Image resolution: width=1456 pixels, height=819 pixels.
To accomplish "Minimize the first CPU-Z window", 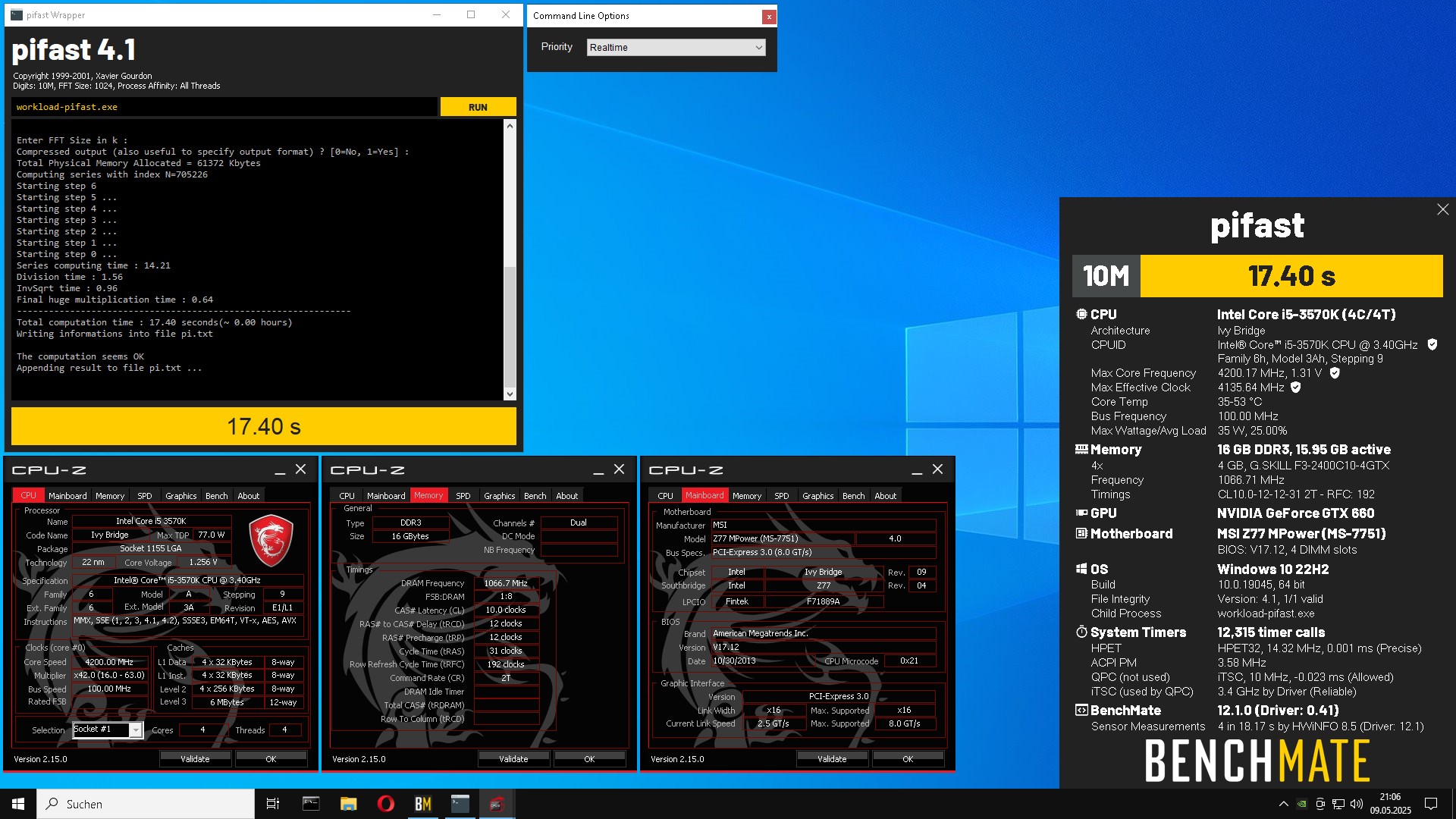I will pos(280,470).
